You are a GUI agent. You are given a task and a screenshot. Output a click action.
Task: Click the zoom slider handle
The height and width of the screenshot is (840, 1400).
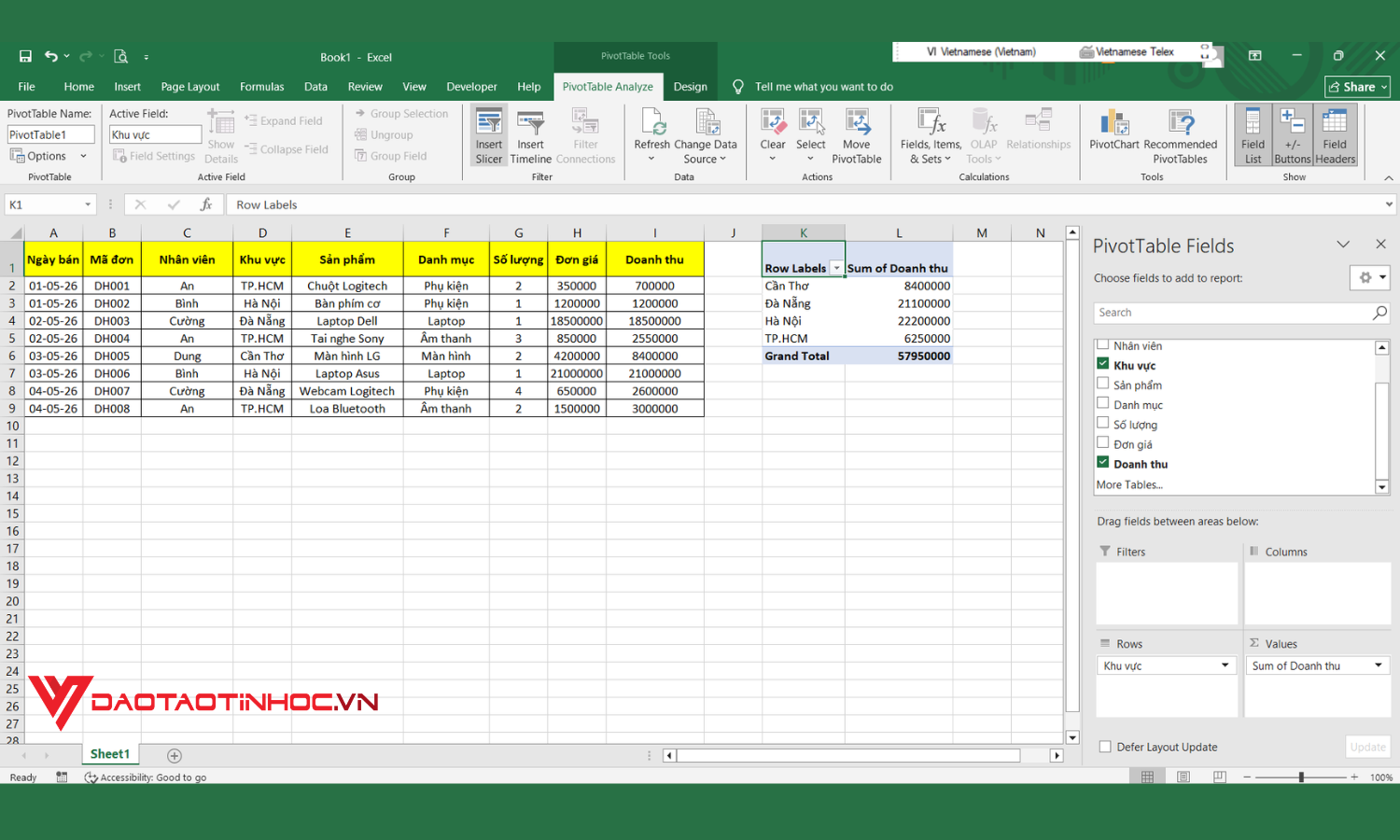(x=1301, y=777)
